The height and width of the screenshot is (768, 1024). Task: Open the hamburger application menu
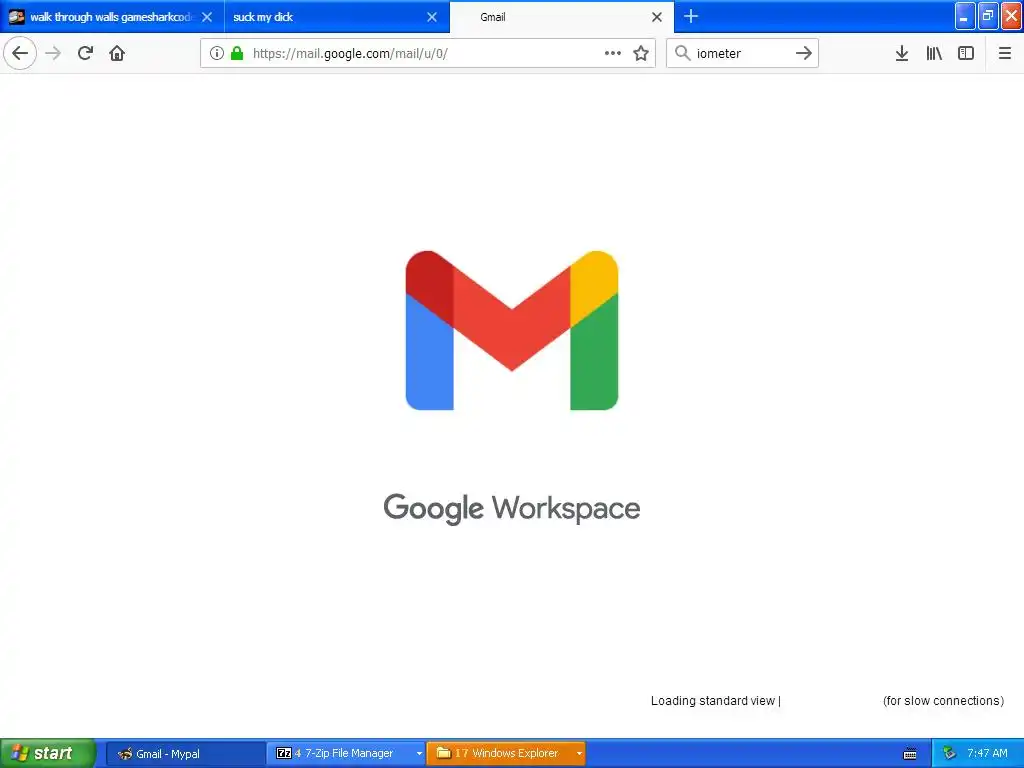1004,53
